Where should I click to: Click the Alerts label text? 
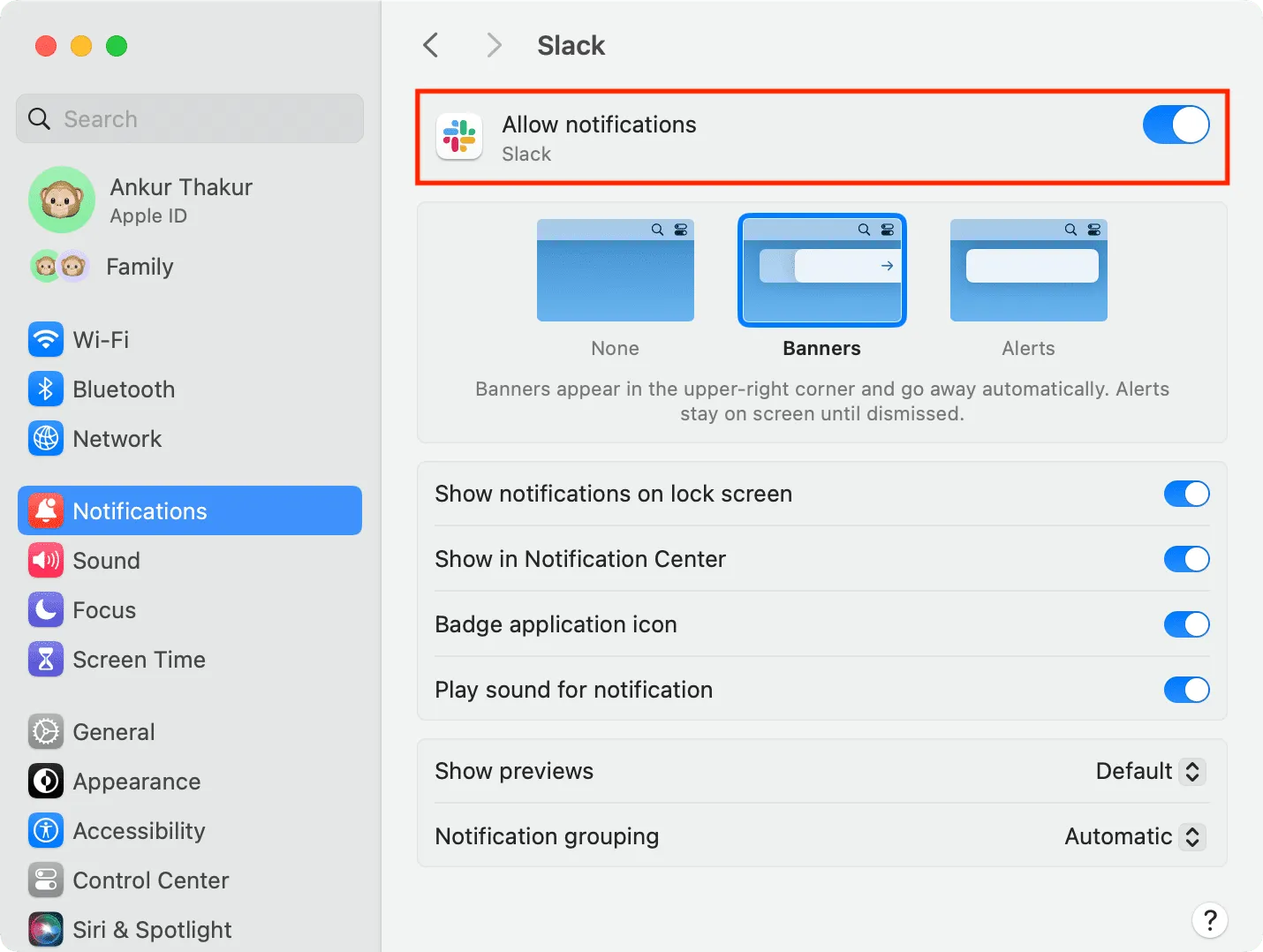click(x=1029, y=348)
